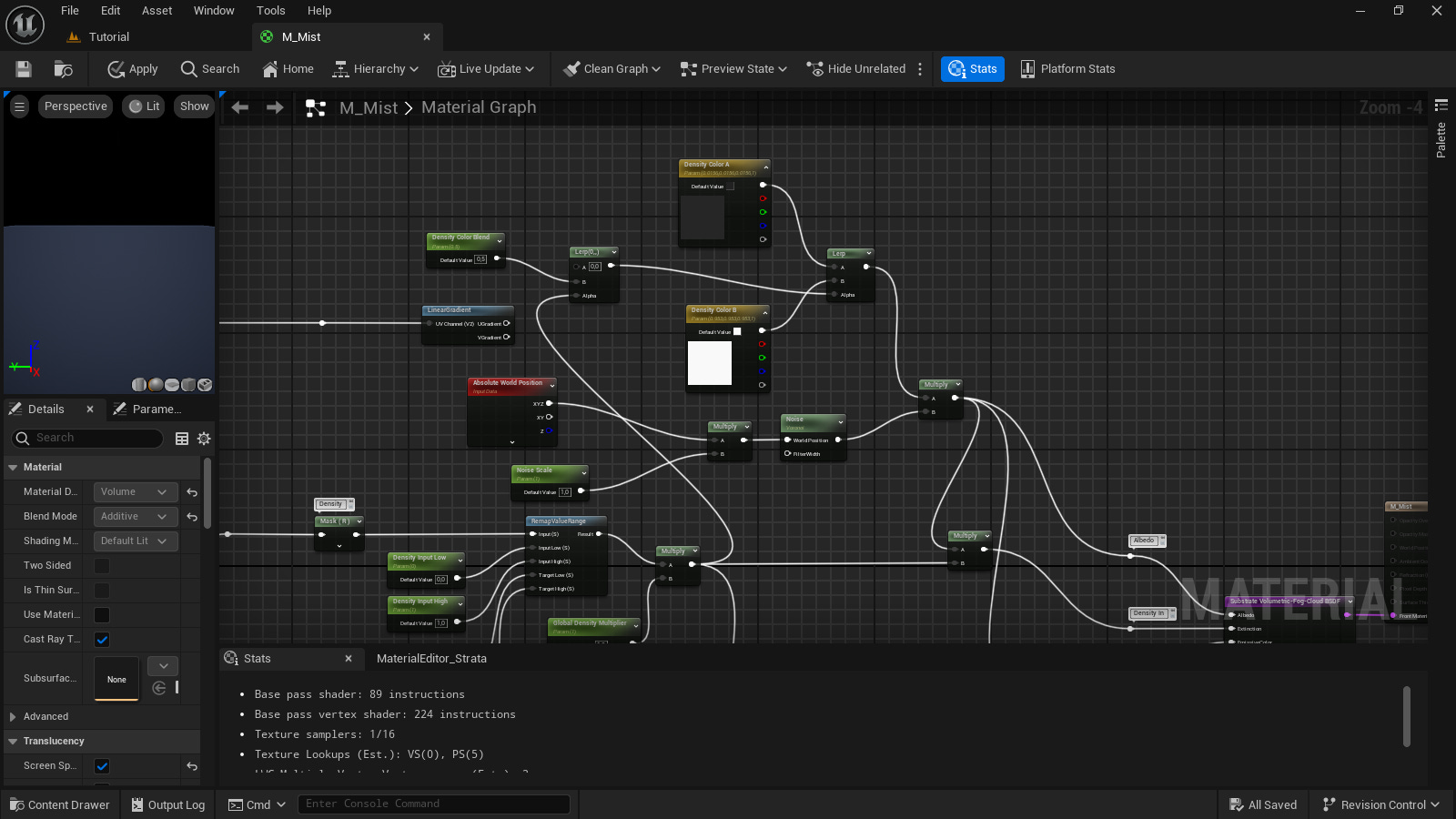Open viewport hamburger options menu

click(x=19, y=106)
